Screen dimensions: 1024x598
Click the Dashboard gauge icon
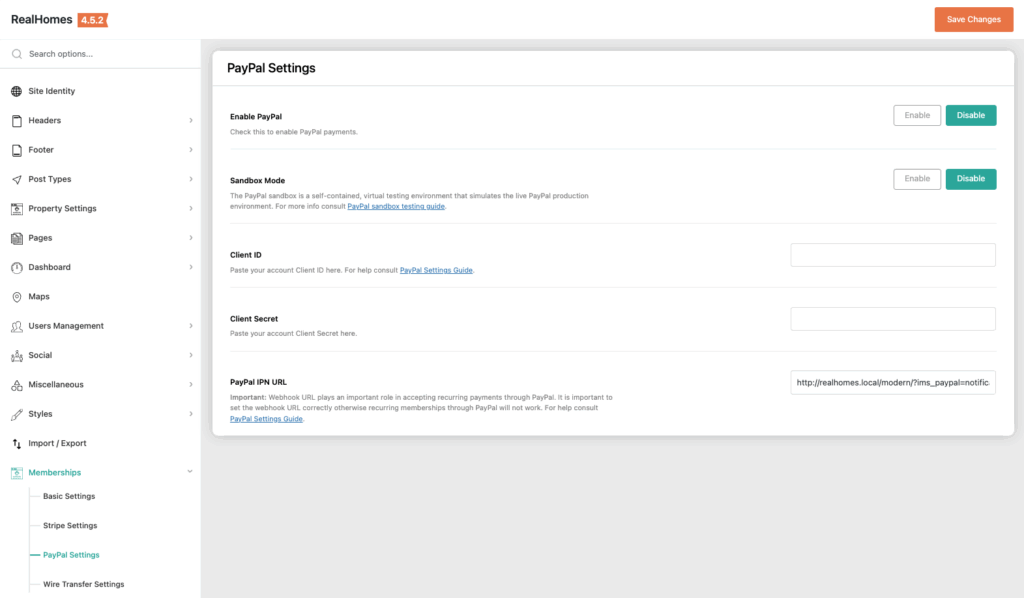coord(16,267)
